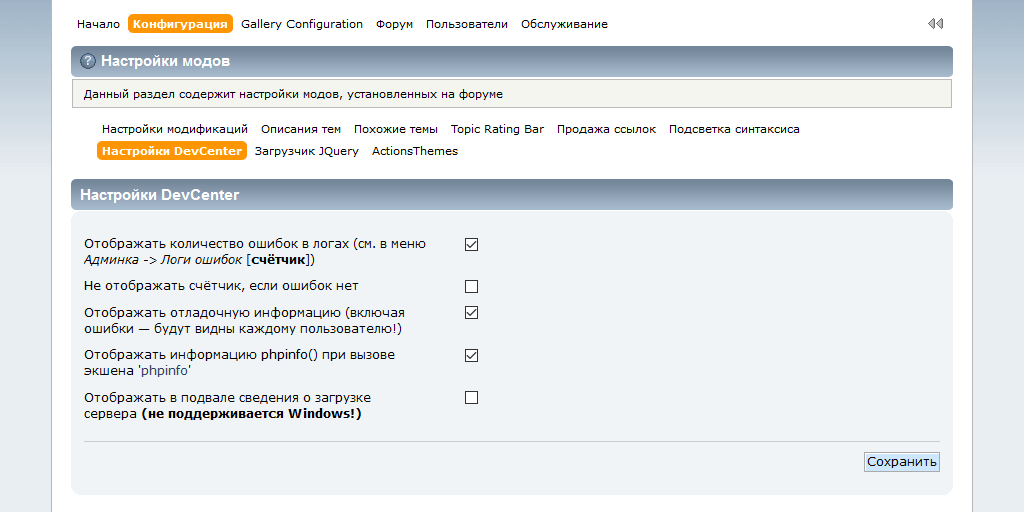1024x512 pixels.
Task: Click the double-arrow collapse icon at top right
Action: (x=935, y=24)
